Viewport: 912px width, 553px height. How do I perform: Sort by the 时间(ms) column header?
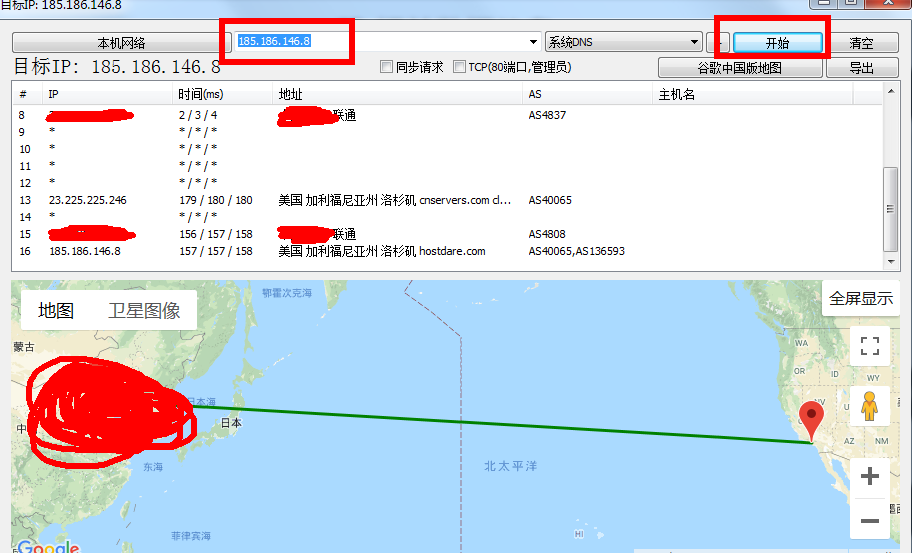222,94
